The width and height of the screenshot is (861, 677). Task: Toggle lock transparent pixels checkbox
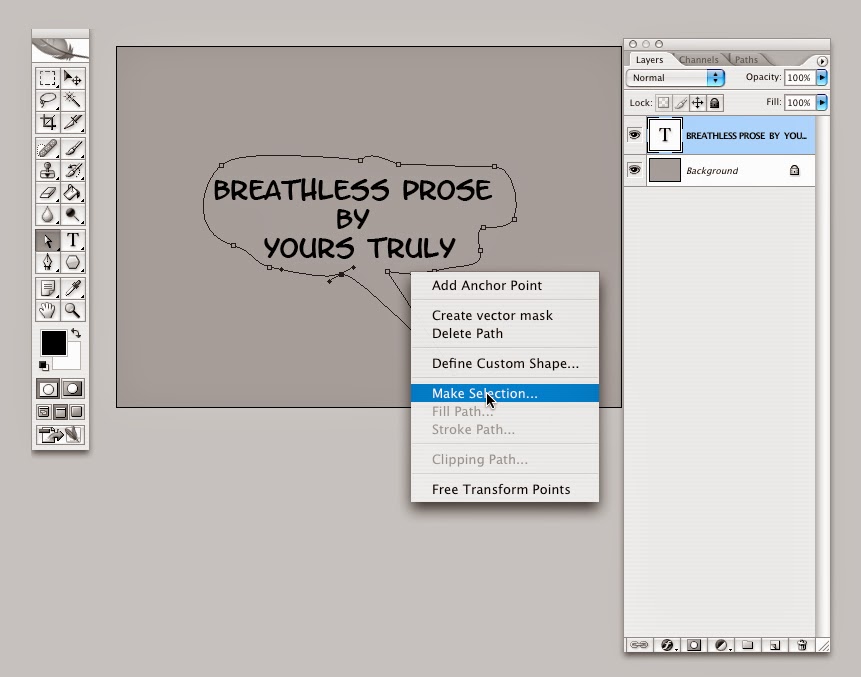[663, 103]
